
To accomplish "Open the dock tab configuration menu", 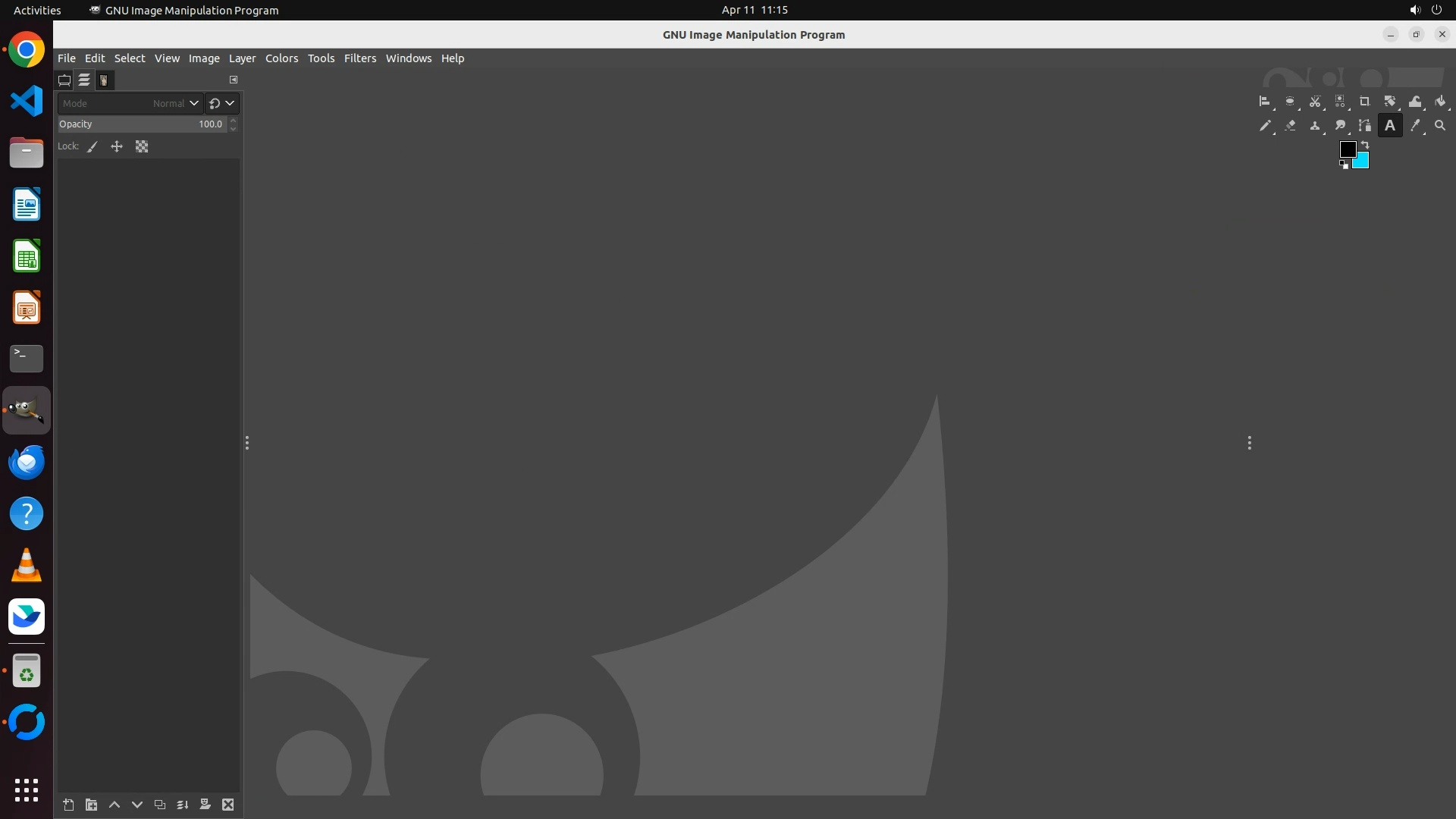I will pos(234,80).
